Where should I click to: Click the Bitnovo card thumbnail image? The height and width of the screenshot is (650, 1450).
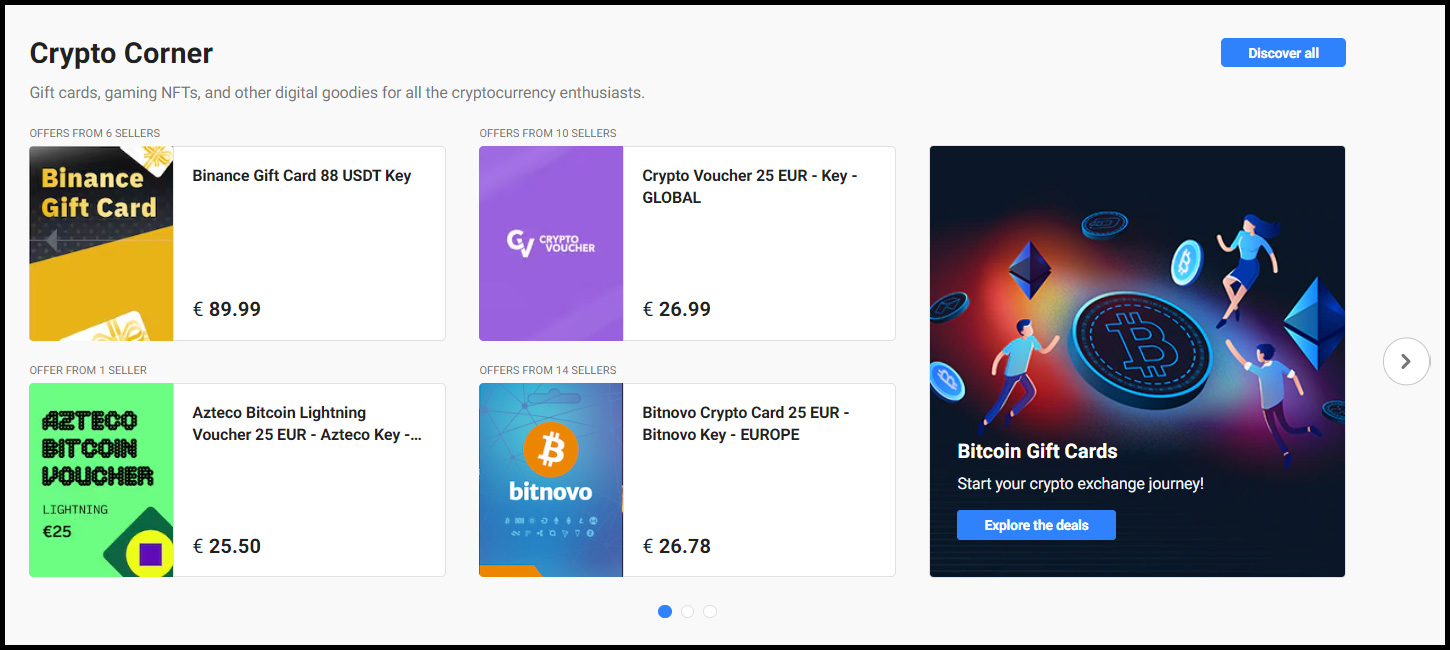(x=551, y=480)
